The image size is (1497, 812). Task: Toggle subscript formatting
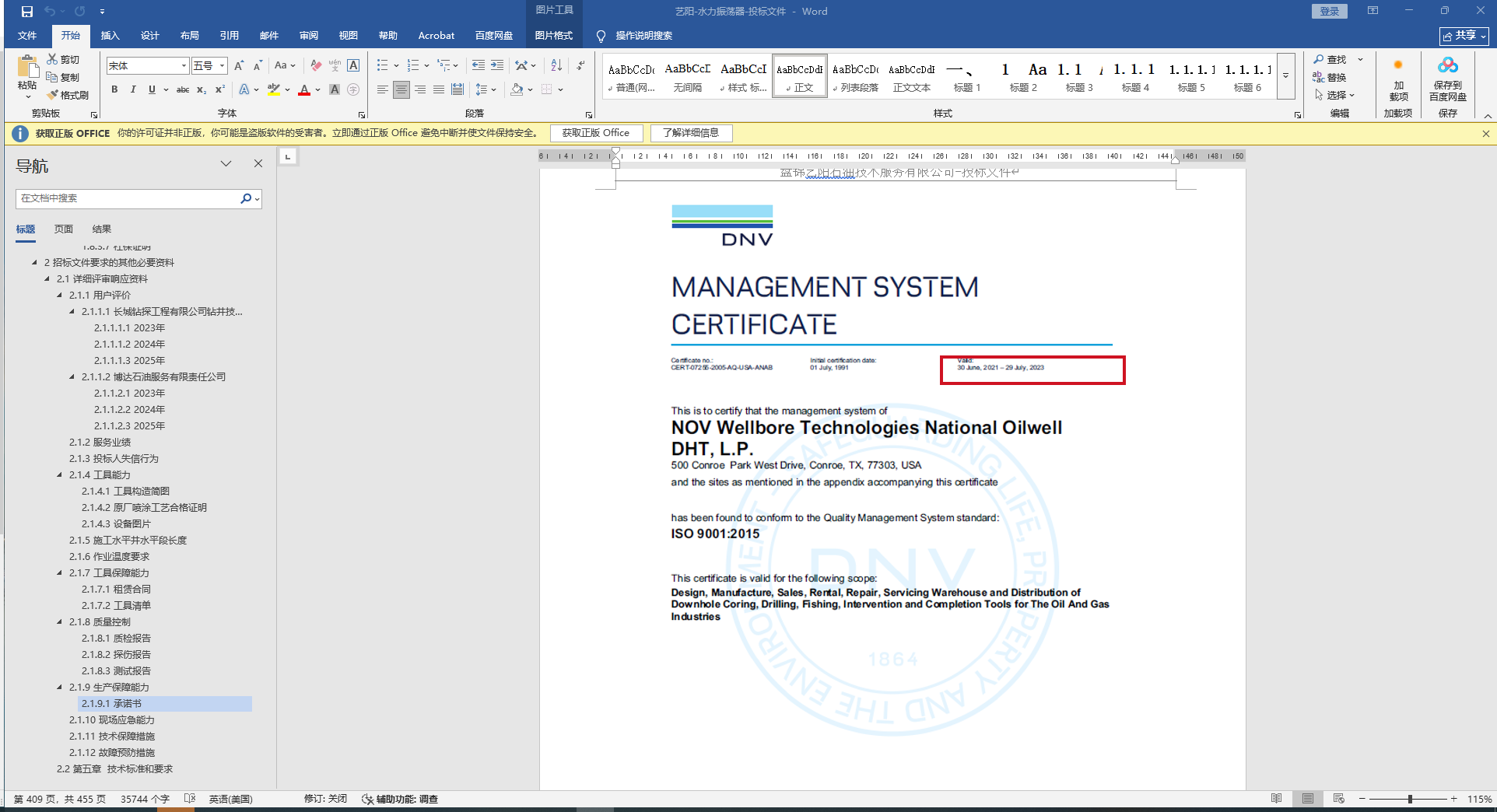pos(202,89)
